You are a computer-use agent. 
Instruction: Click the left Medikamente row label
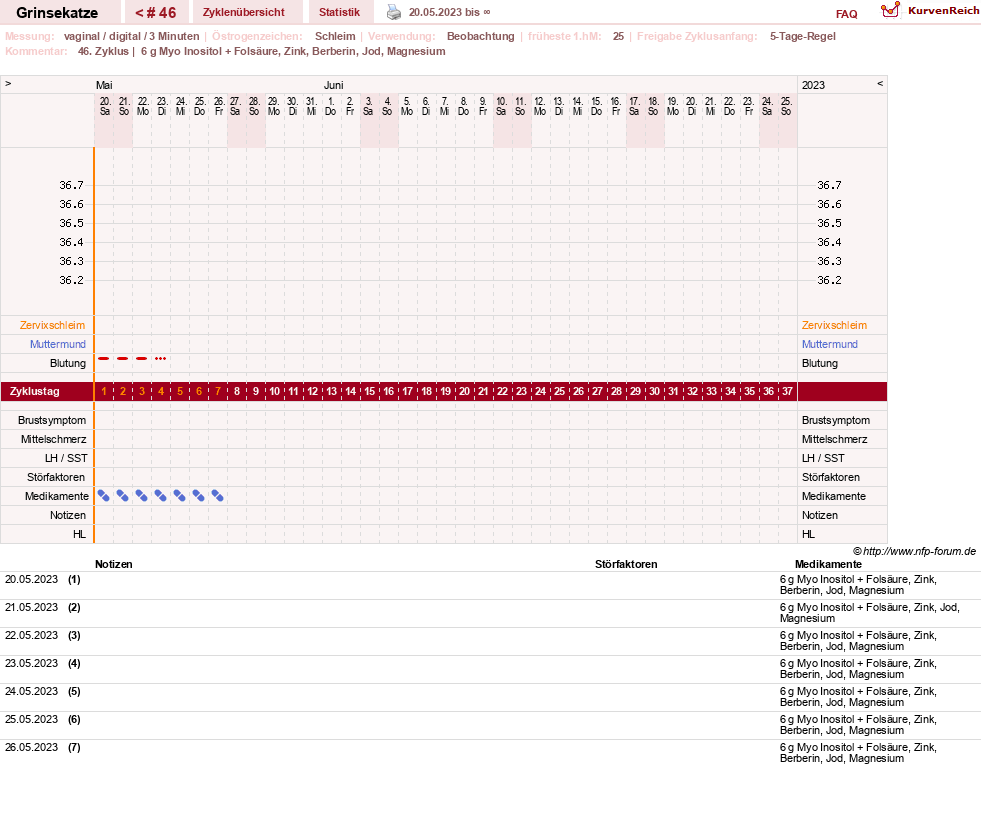coord(57,496)
